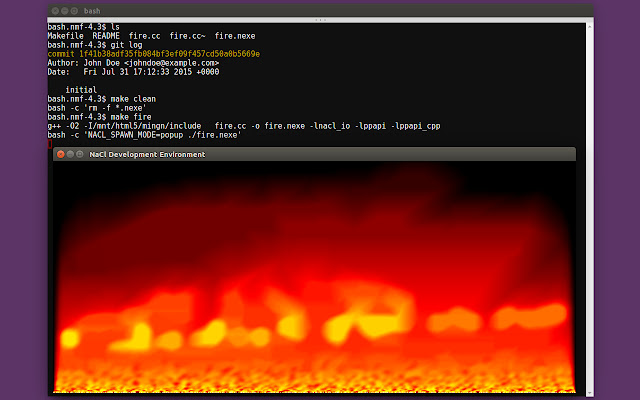Click the NACL_SPAWN_MODE=popup line
The height and width of the screenshot is (400, 640).
tap(144, 135)
